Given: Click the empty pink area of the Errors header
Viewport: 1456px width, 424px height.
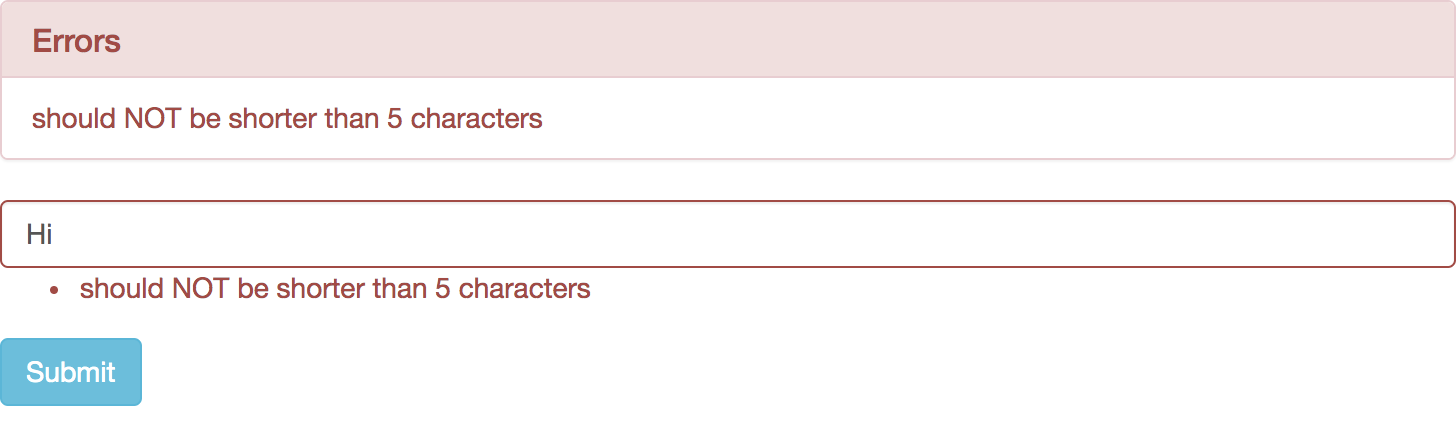Looking at the screenshot, I should point(800,42).
